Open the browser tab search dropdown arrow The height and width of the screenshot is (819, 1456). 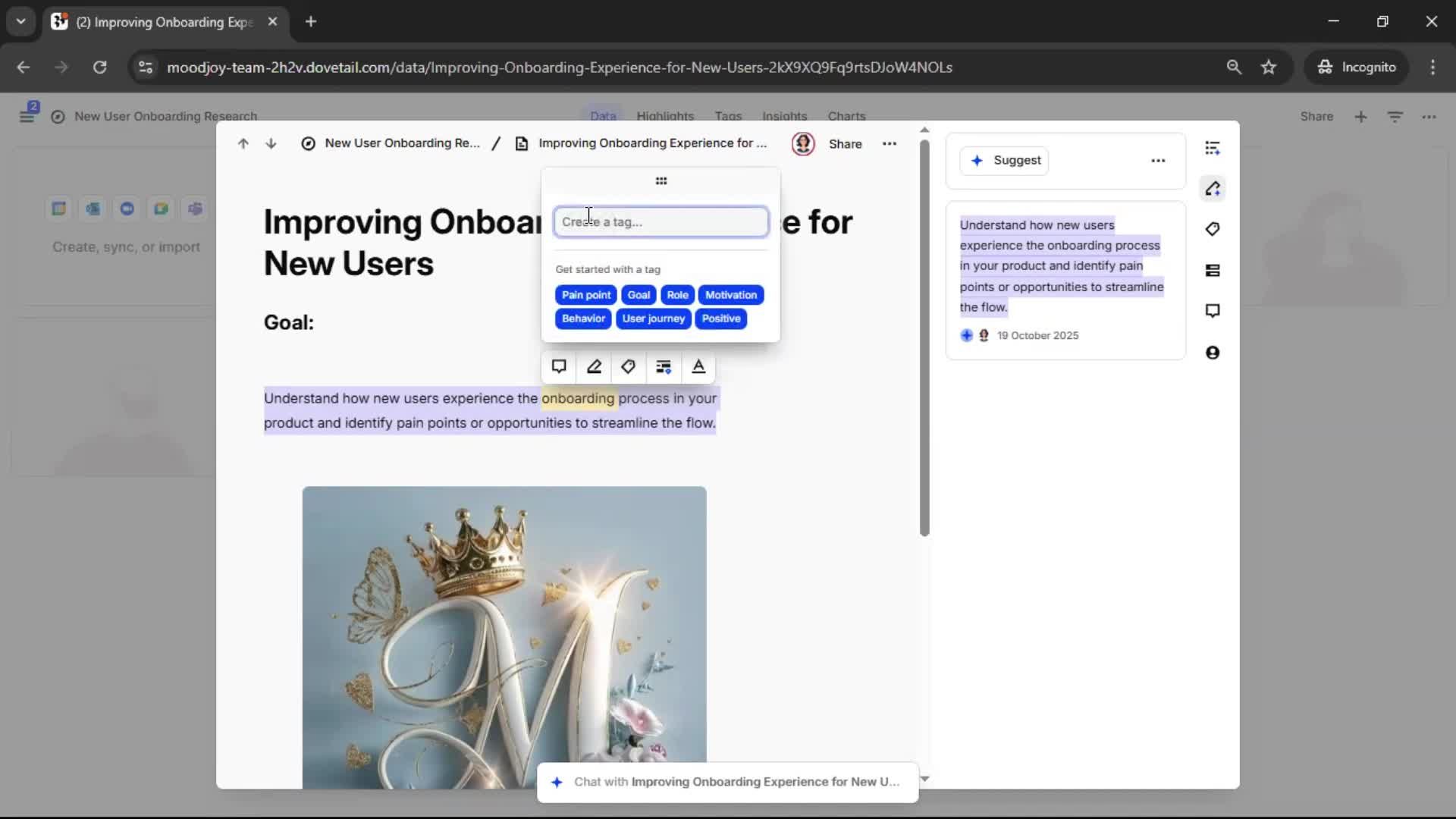[x=20, y=21]
